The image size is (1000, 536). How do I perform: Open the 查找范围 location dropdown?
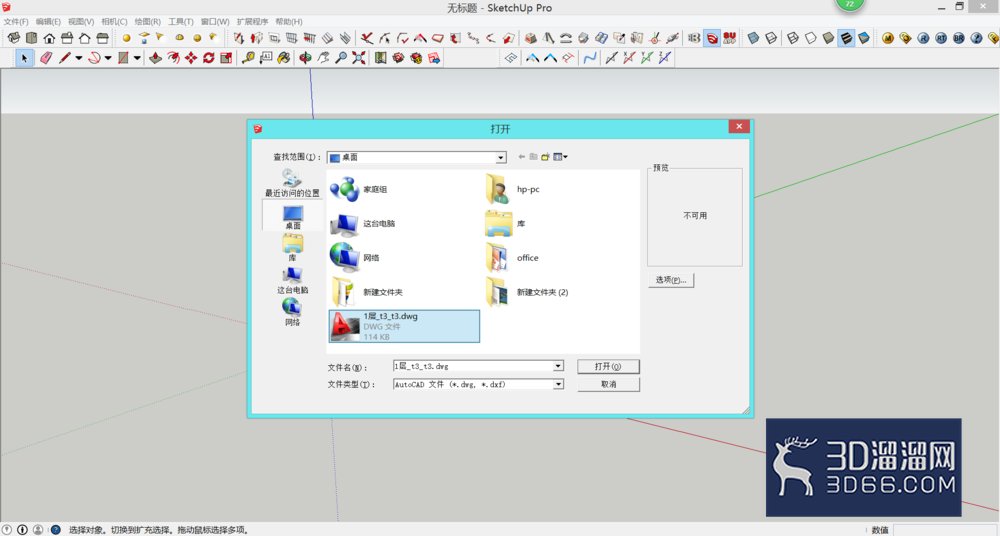point(501,157)
